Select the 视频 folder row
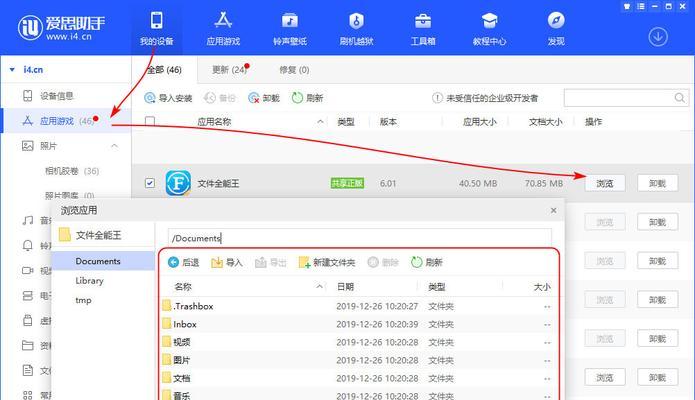The width and height of the screenshot is (695, 400). coord(358,342)
